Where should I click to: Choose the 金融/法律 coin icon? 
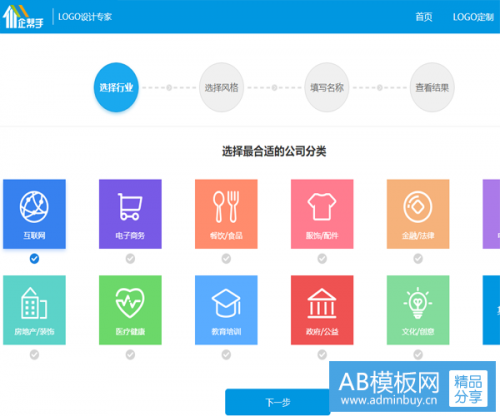point(418,207)
